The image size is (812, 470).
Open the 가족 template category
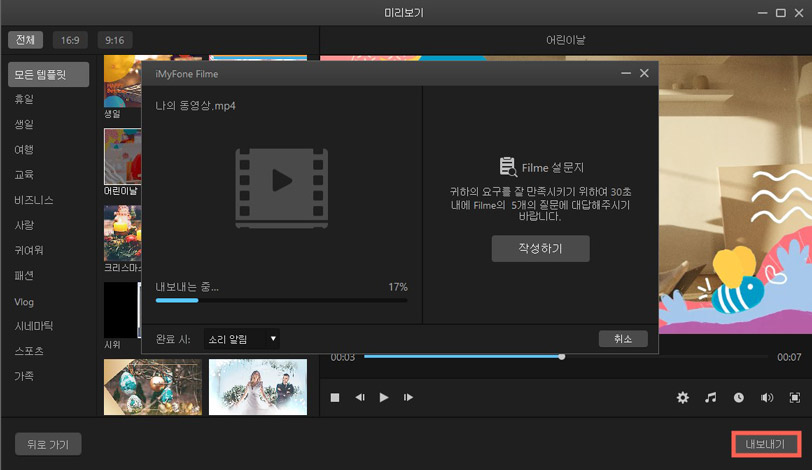(x=24, y=376)
